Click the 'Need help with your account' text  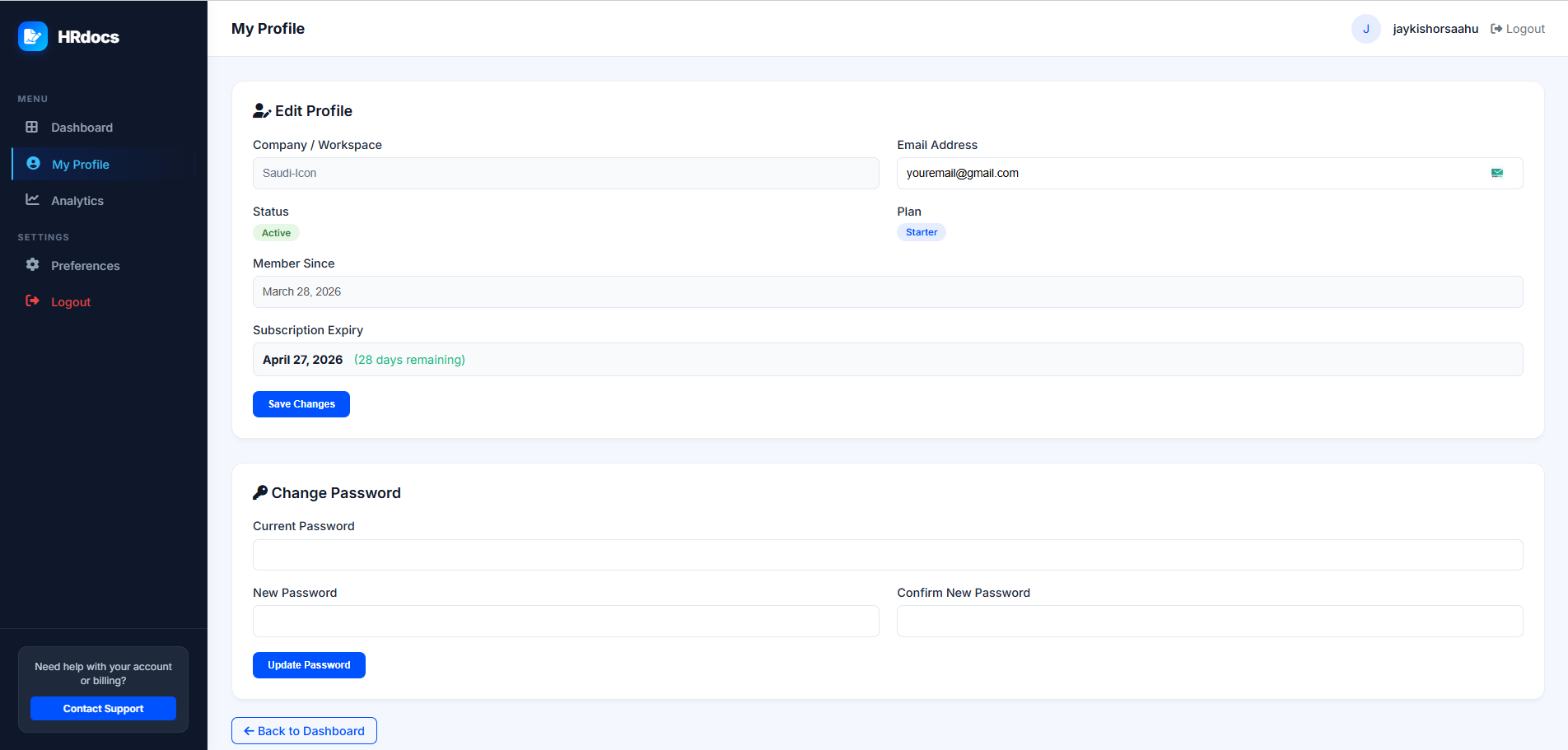pos(103,673)
